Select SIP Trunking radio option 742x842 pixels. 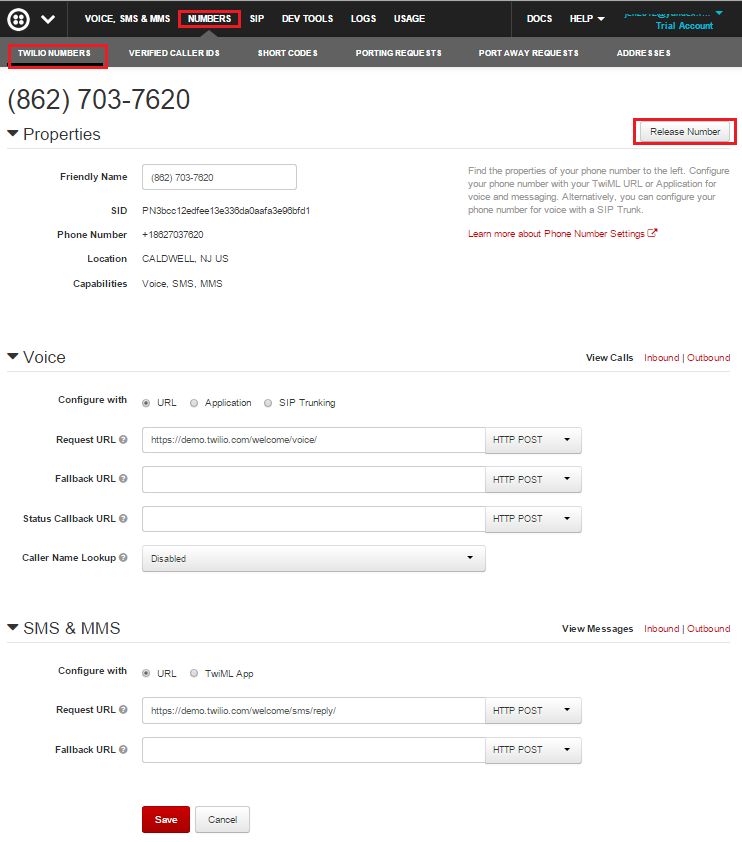tap(268, 403)
